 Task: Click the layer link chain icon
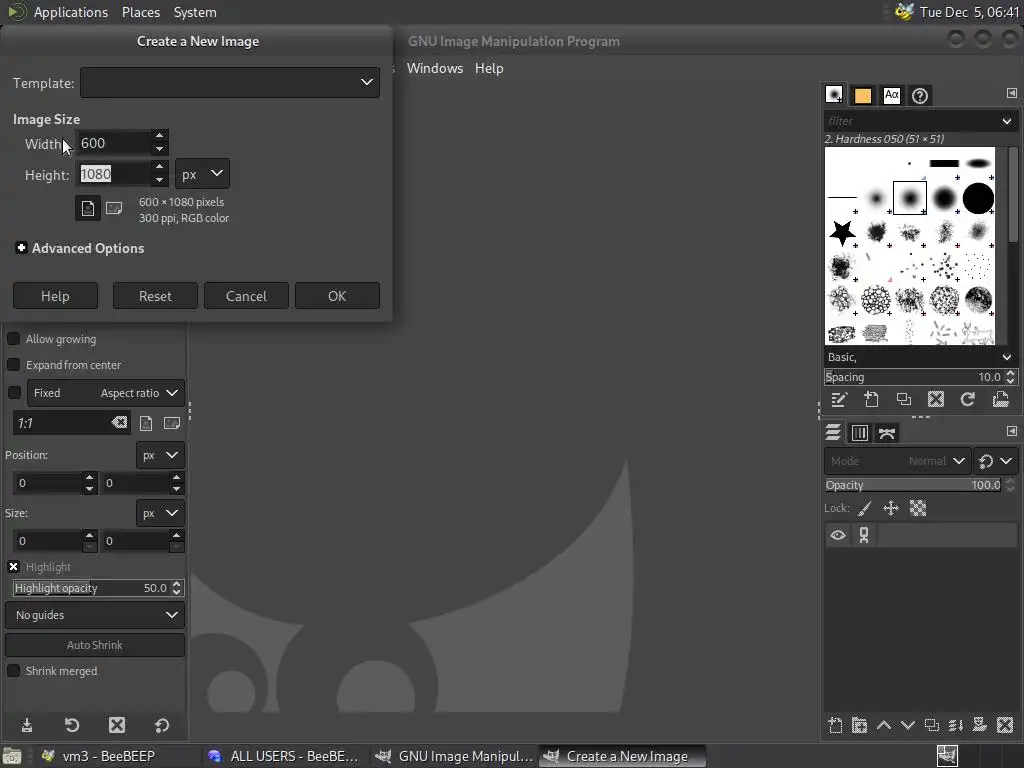864,536
